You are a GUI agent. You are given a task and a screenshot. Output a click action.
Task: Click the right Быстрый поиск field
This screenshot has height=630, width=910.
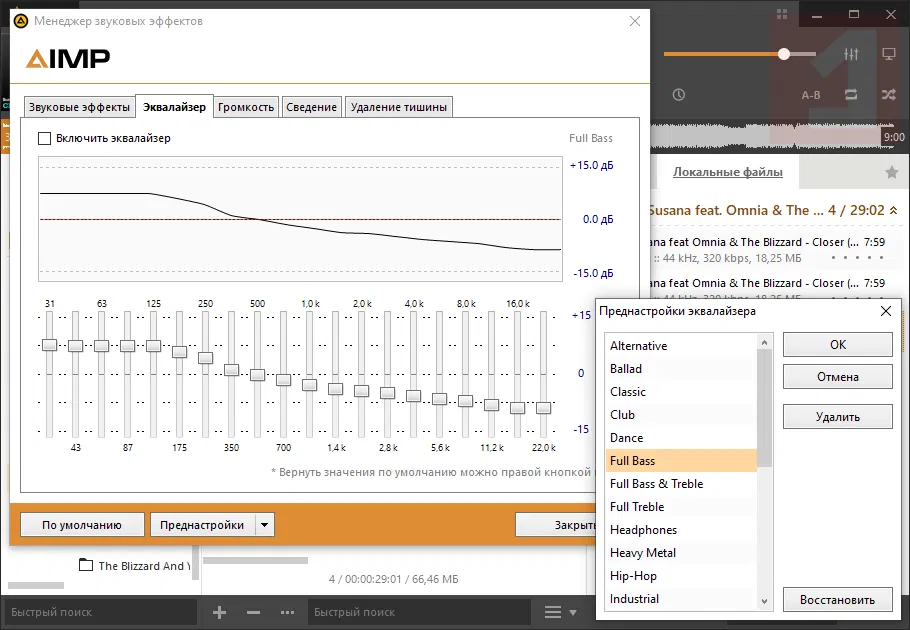[x=419, y=612]
